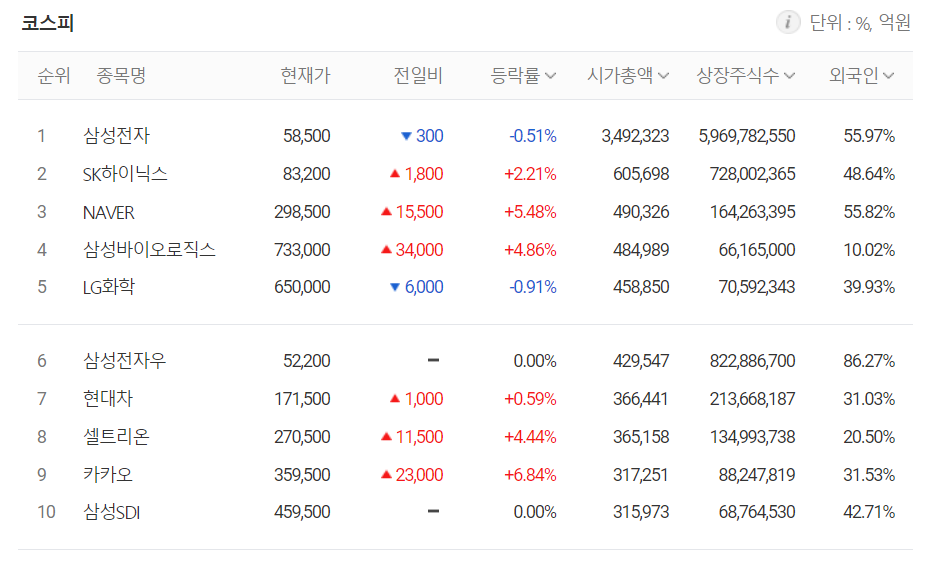Click foreign ownership 55.97%
The image size is (951, 568).
click(869, 136)
